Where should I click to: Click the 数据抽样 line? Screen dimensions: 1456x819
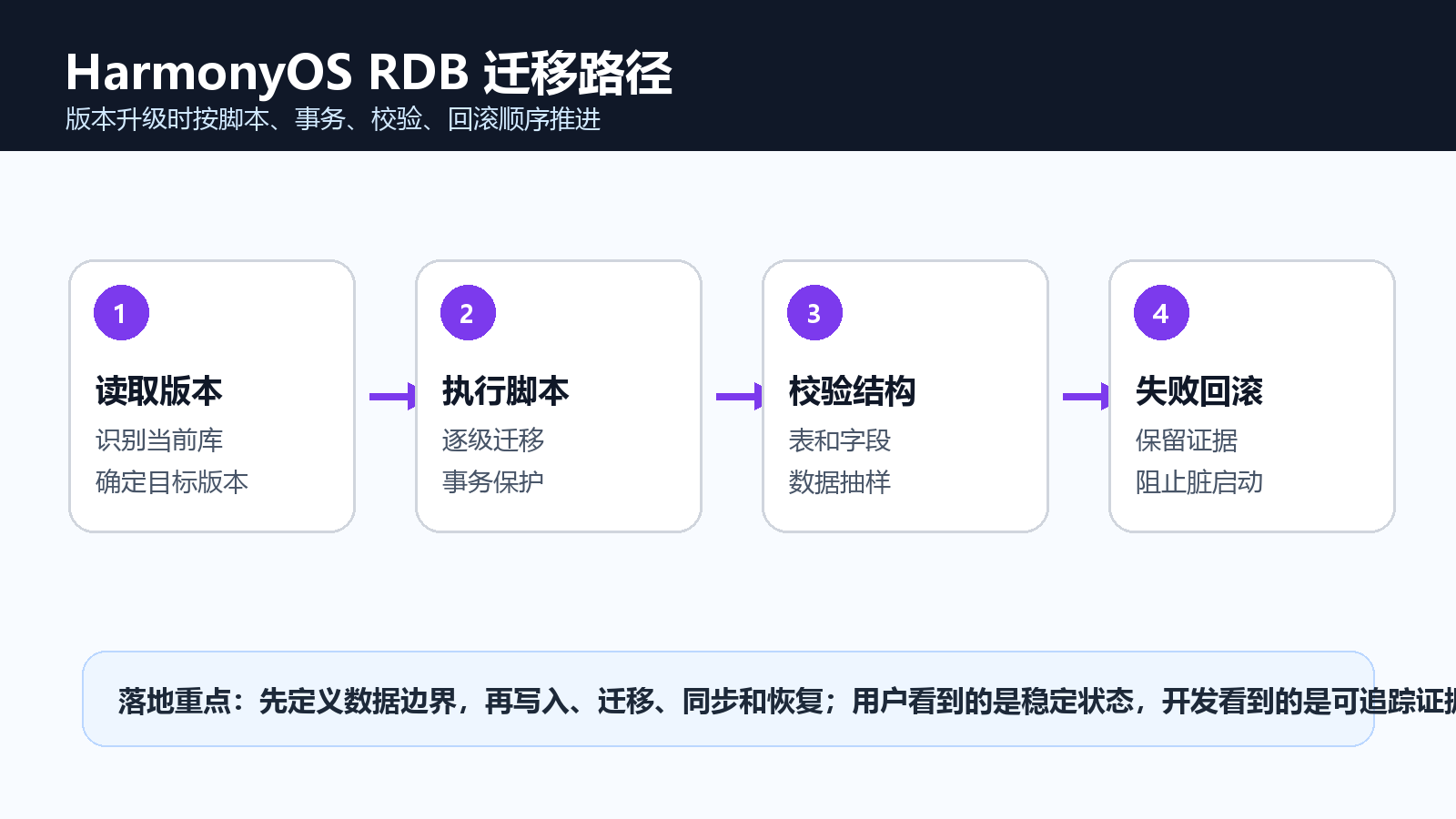click(840, 482)
